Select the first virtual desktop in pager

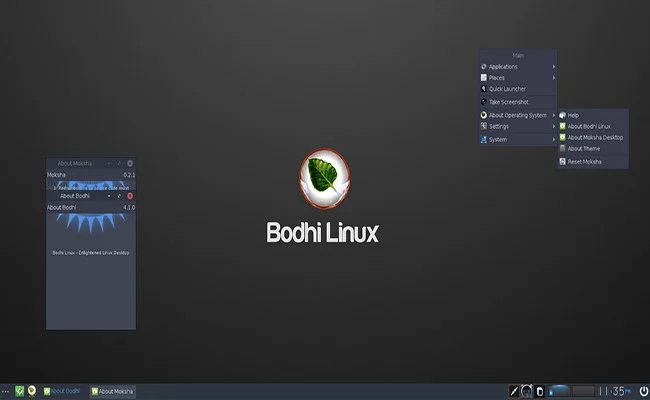tap(560, 391)
